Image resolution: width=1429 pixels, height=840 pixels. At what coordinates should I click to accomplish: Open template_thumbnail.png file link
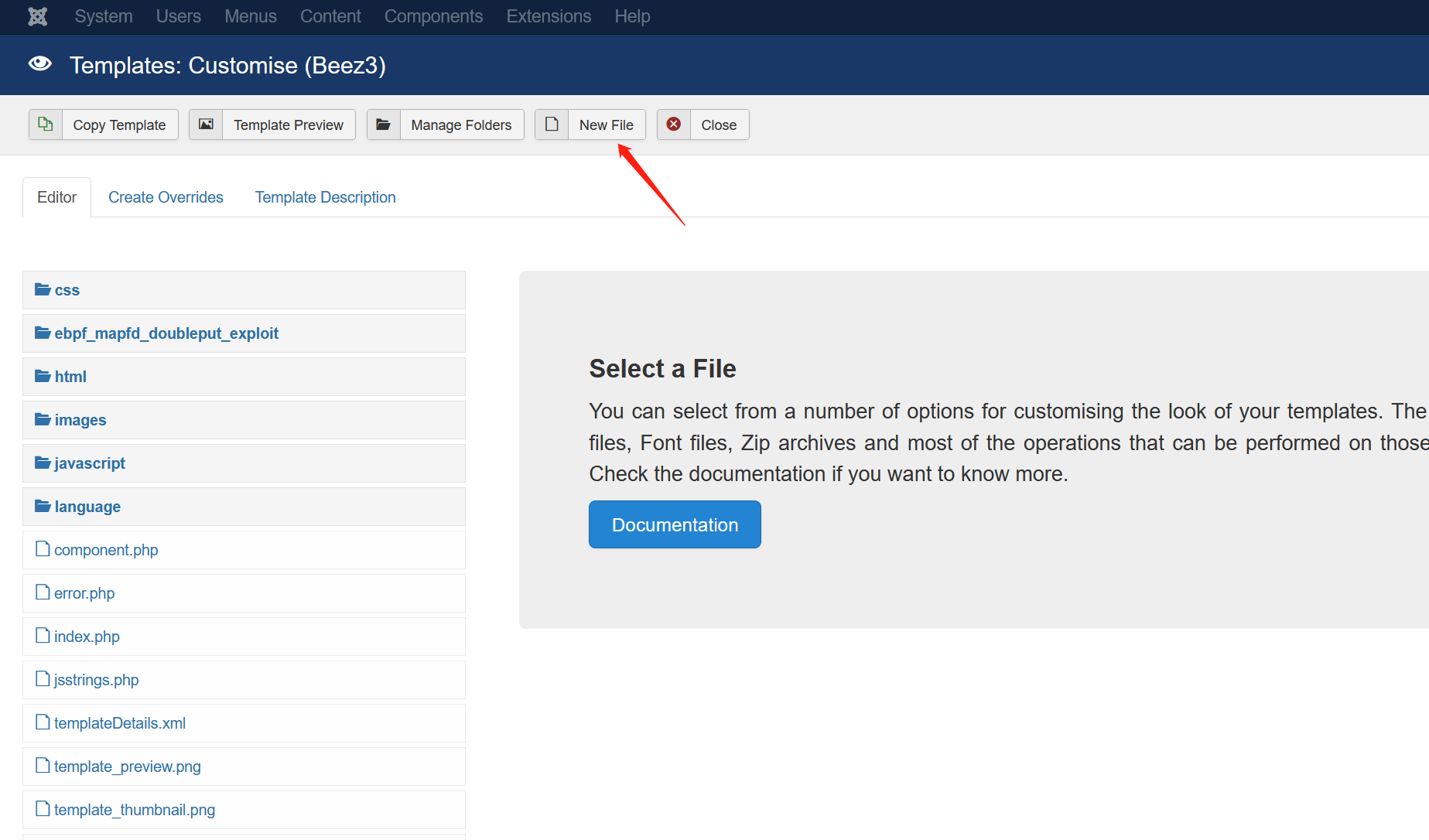pyautogui.click(x=135, y=810)
